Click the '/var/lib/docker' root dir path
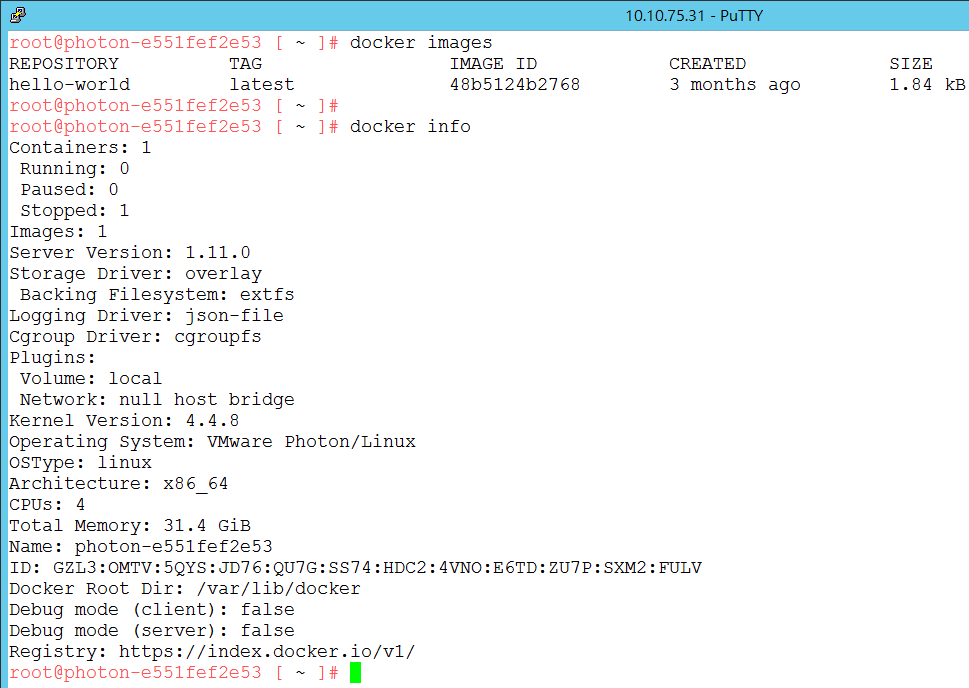This screenshot has width=969, height=688. 279,588
